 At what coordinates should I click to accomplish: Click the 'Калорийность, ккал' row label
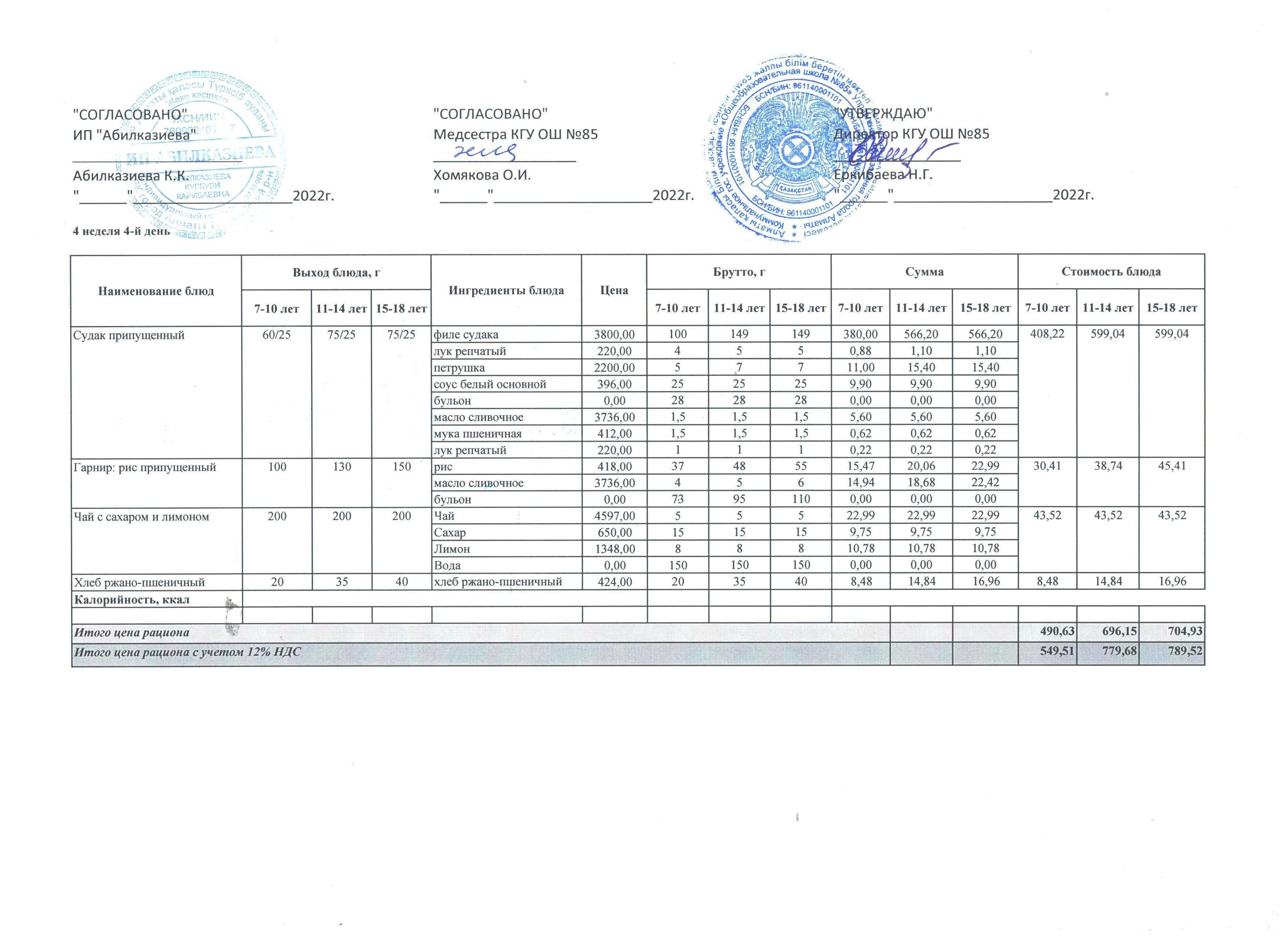pos(132,599)
